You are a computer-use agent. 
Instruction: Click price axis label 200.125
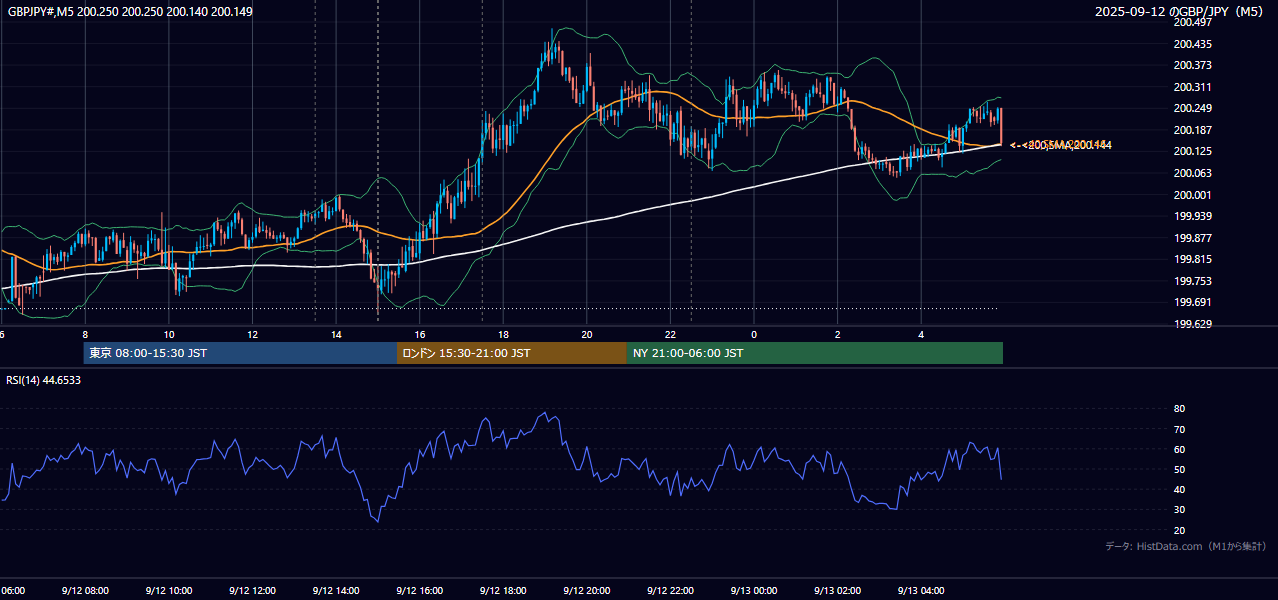coord(1192,151)
